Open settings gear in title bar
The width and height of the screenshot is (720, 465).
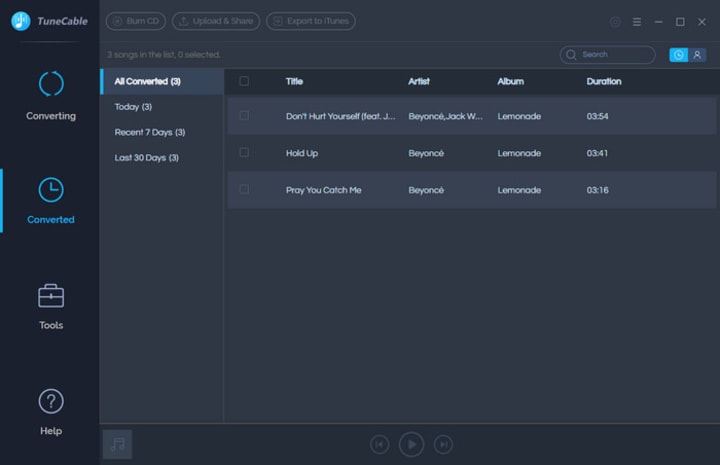(615, 22)
